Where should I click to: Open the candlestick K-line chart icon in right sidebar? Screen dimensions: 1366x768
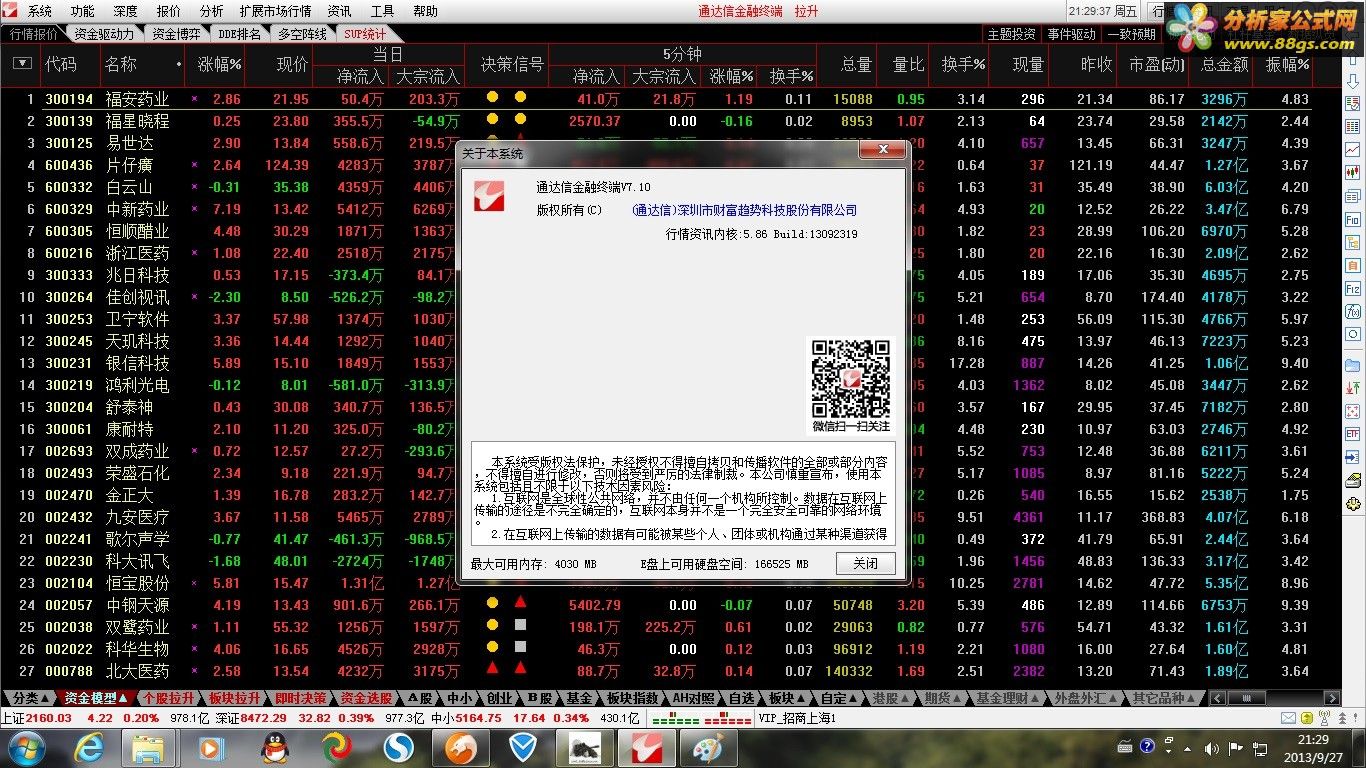(1352, 173)
